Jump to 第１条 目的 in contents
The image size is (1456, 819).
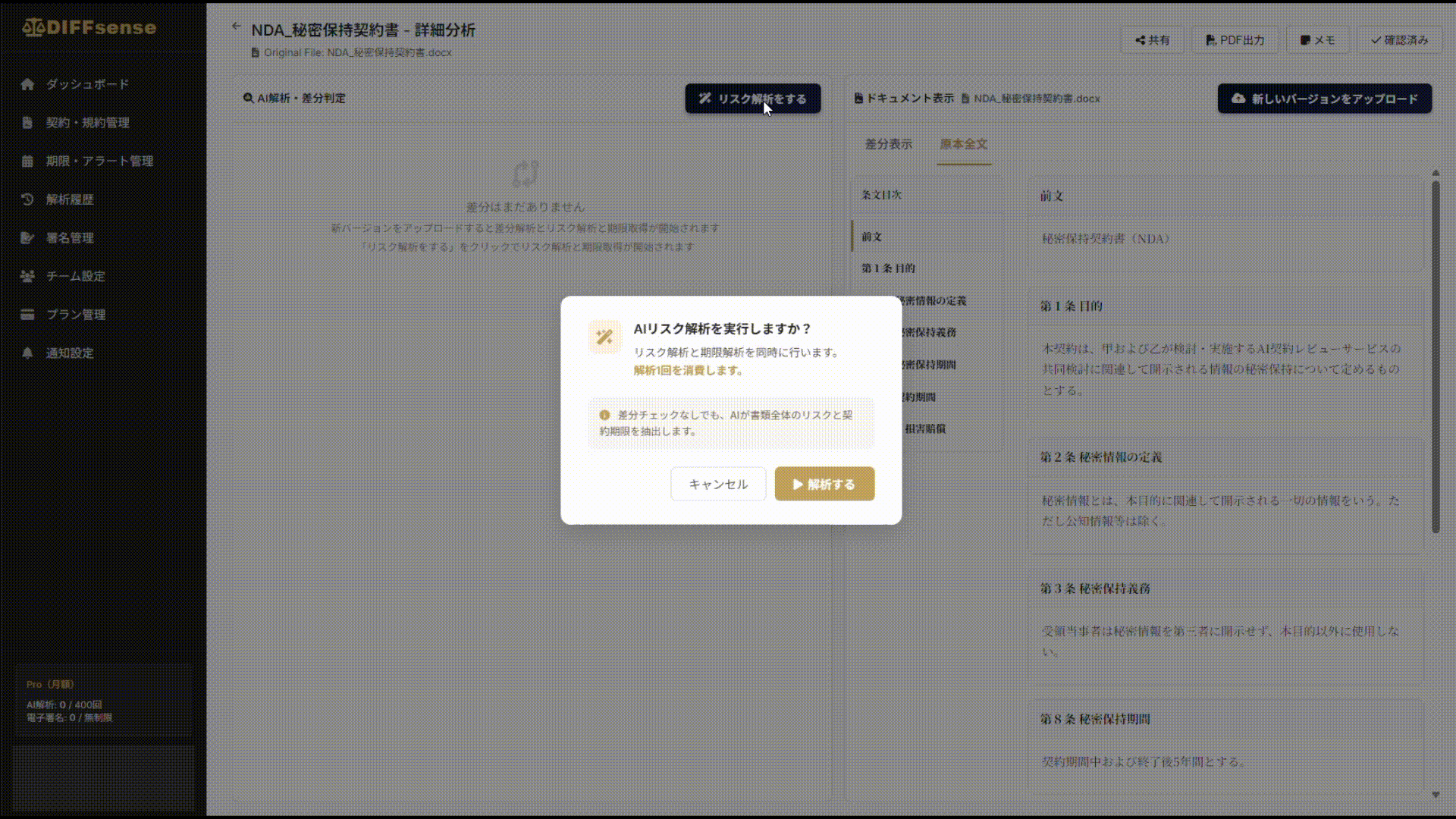pos(888,268)
